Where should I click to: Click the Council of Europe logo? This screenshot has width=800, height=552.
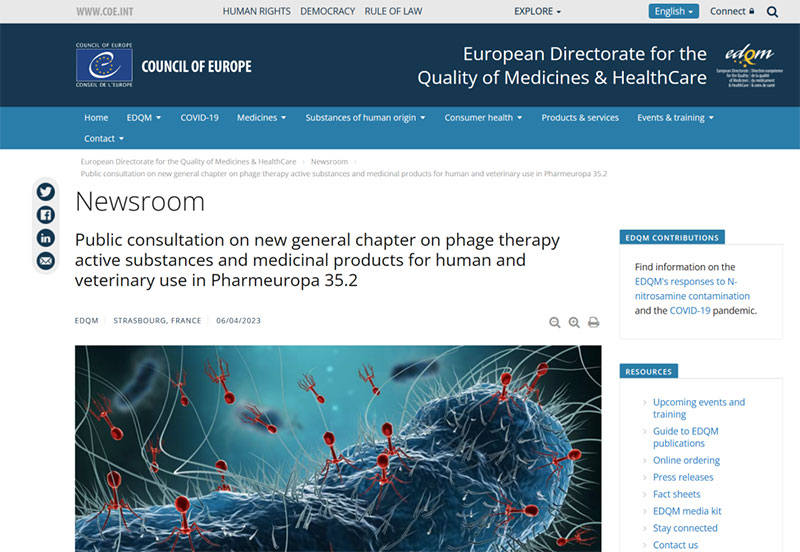pos(164,65)
